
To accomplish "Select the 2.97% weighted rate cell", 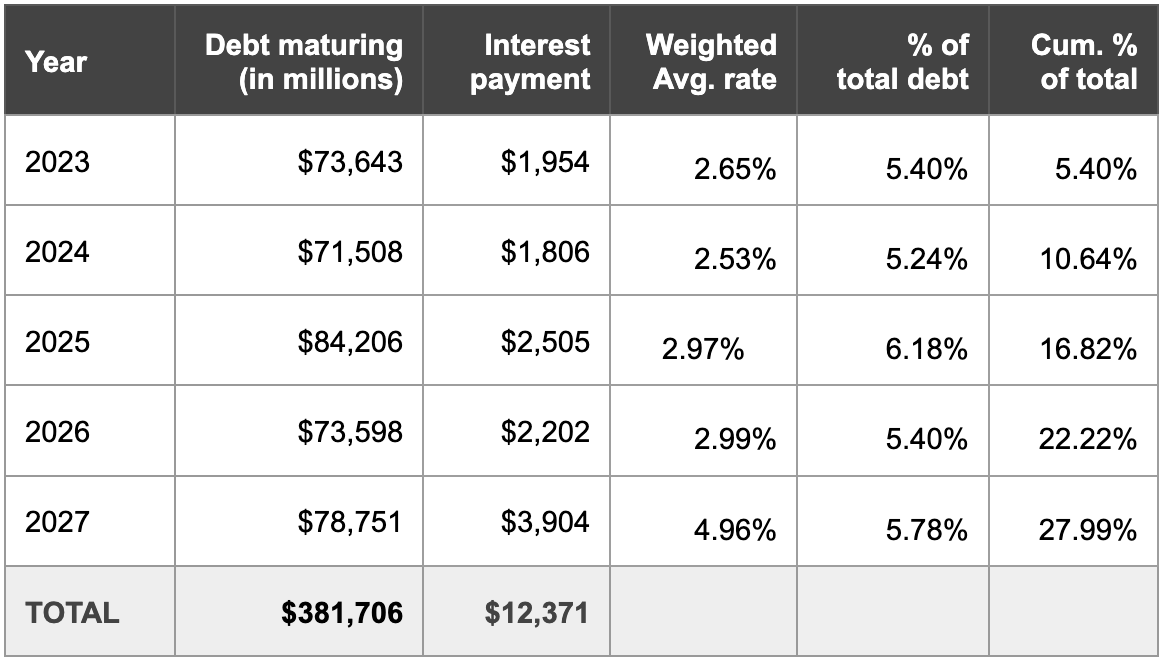I will coord(703,350).
